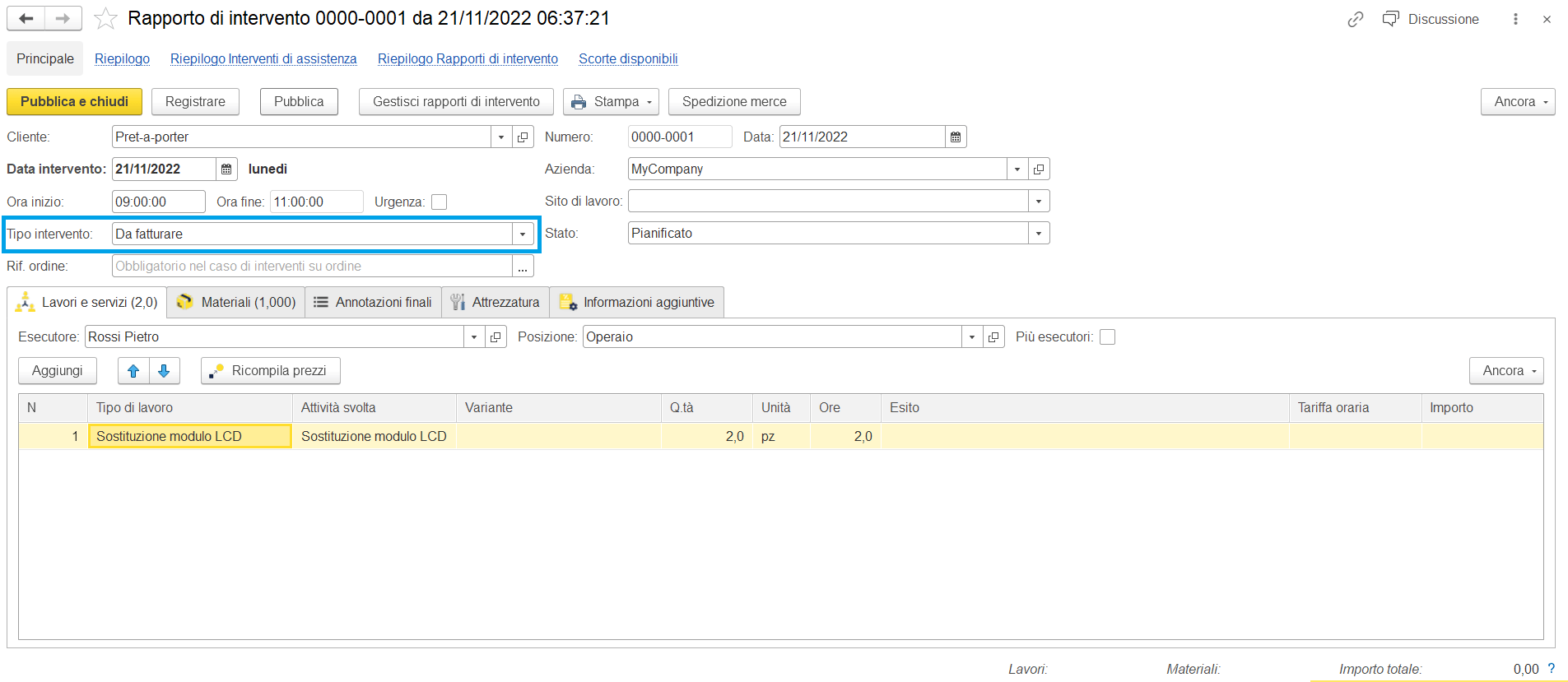Toggle the Urgenza checkbox
Viewport: 1568px width, 682px height.
pos(440,202)
